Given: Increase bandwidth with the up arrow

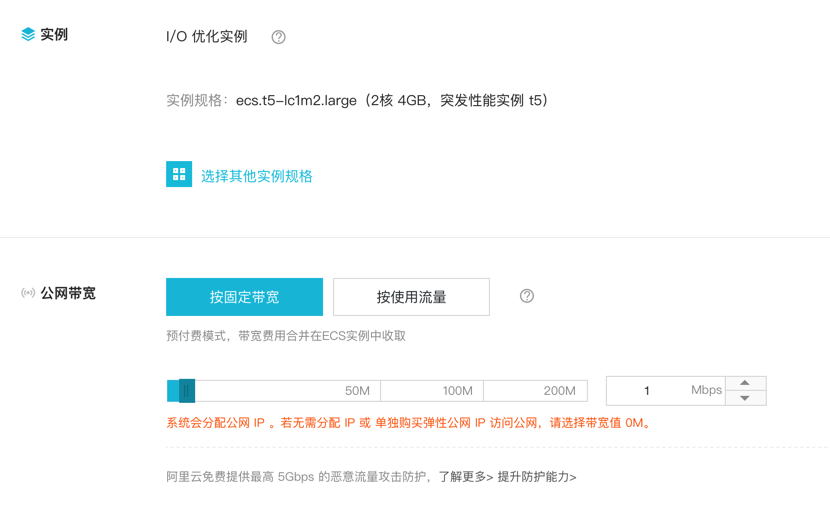Looking at the screenshot, I should click(745, 383).
